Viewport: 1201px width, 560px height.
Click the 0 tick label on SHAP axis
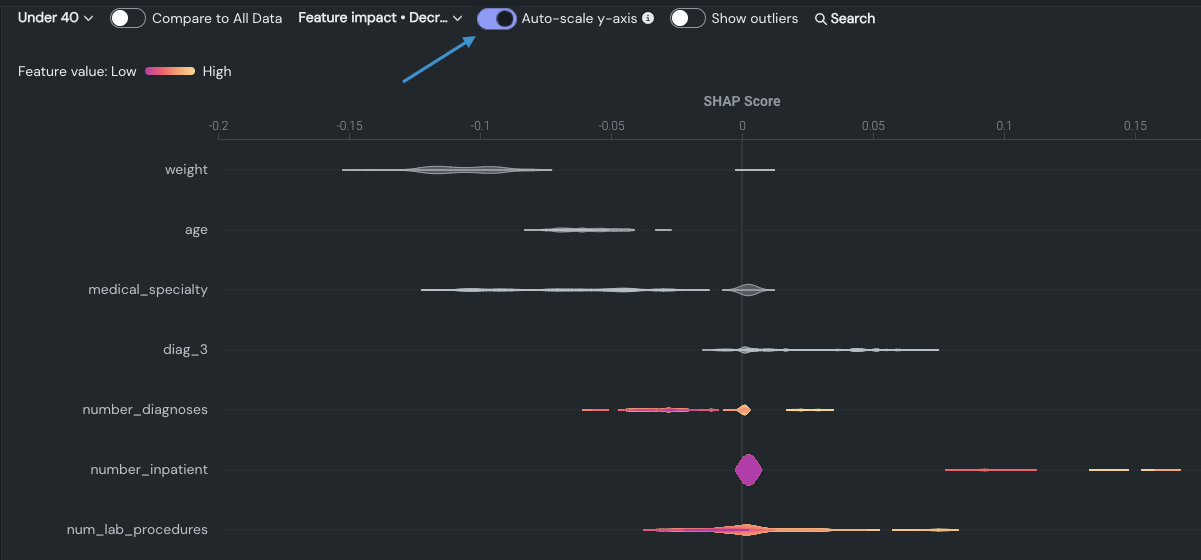point(742,126)
